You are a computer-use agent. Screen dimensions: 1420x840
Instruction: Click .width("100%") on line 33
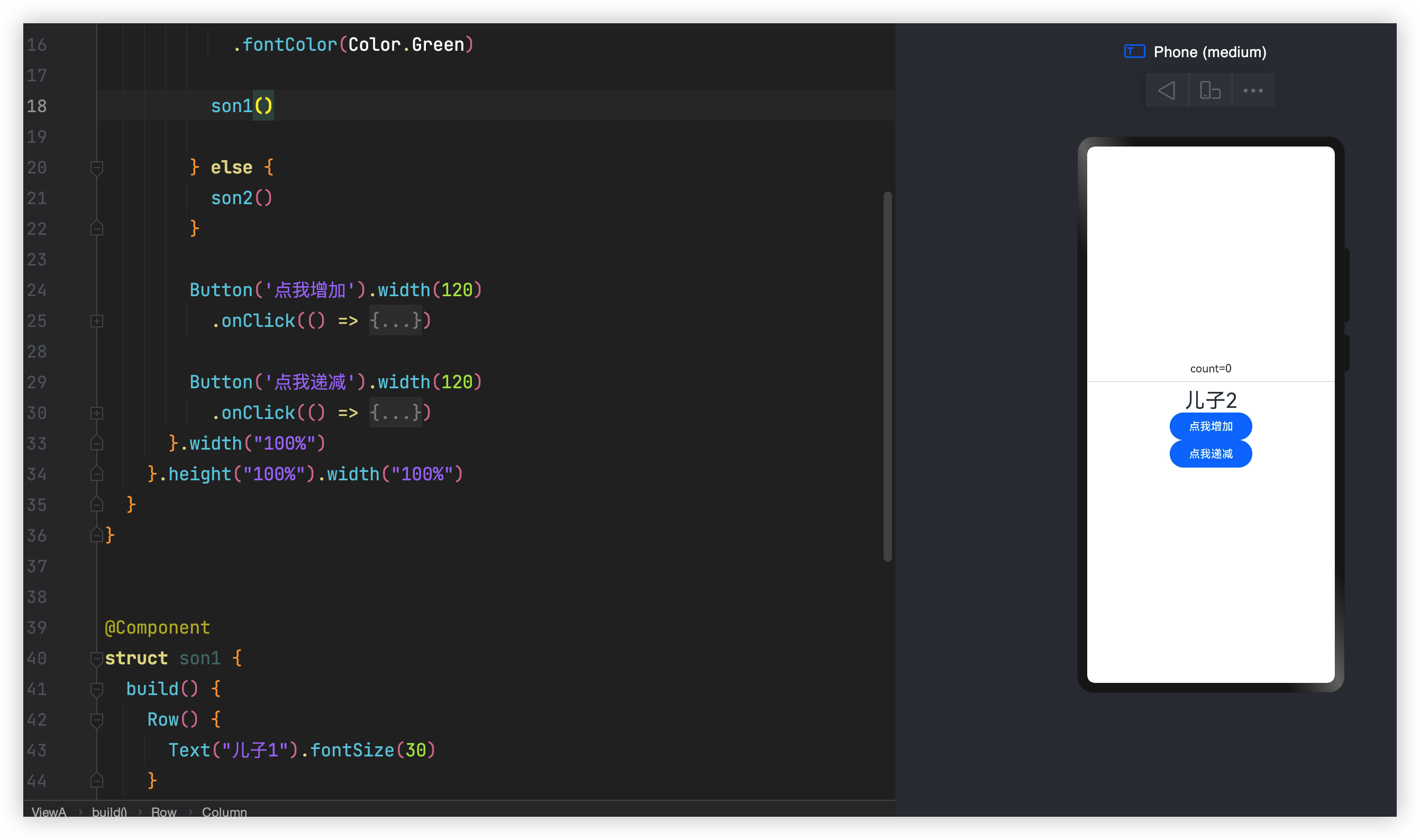[x=252, y=443]
